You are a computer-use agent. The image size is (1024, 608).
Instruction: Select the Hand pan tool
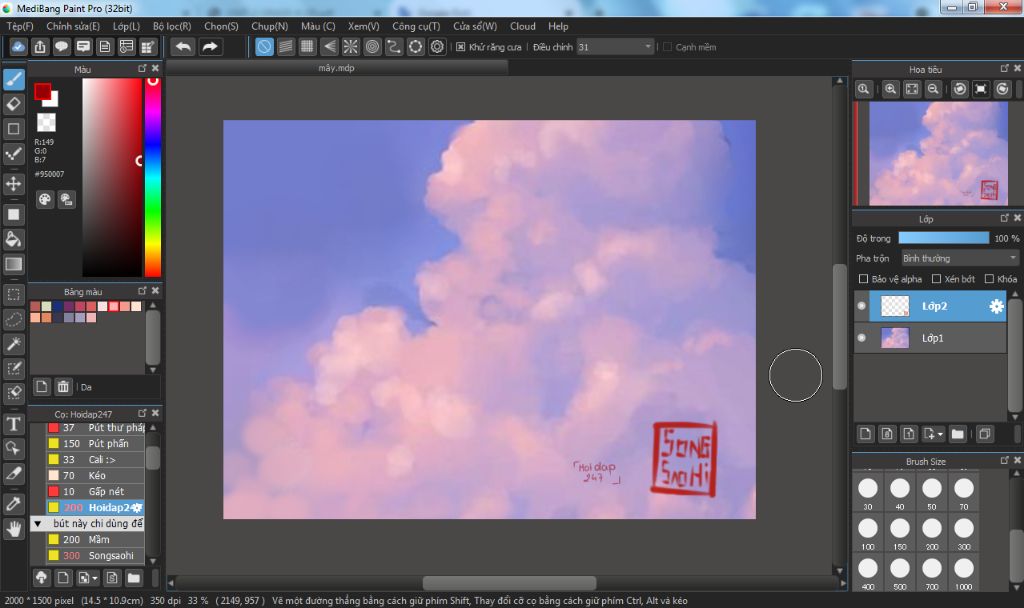(14, 528)
